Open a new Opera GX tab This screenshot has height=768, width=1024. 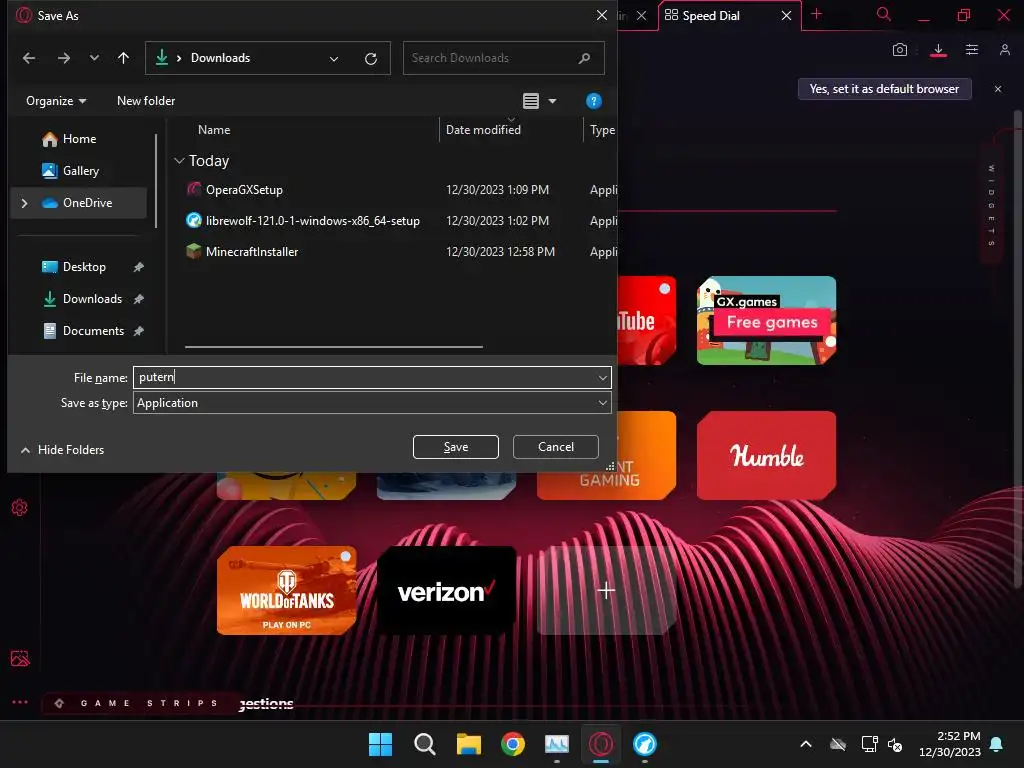click(816, 14)
